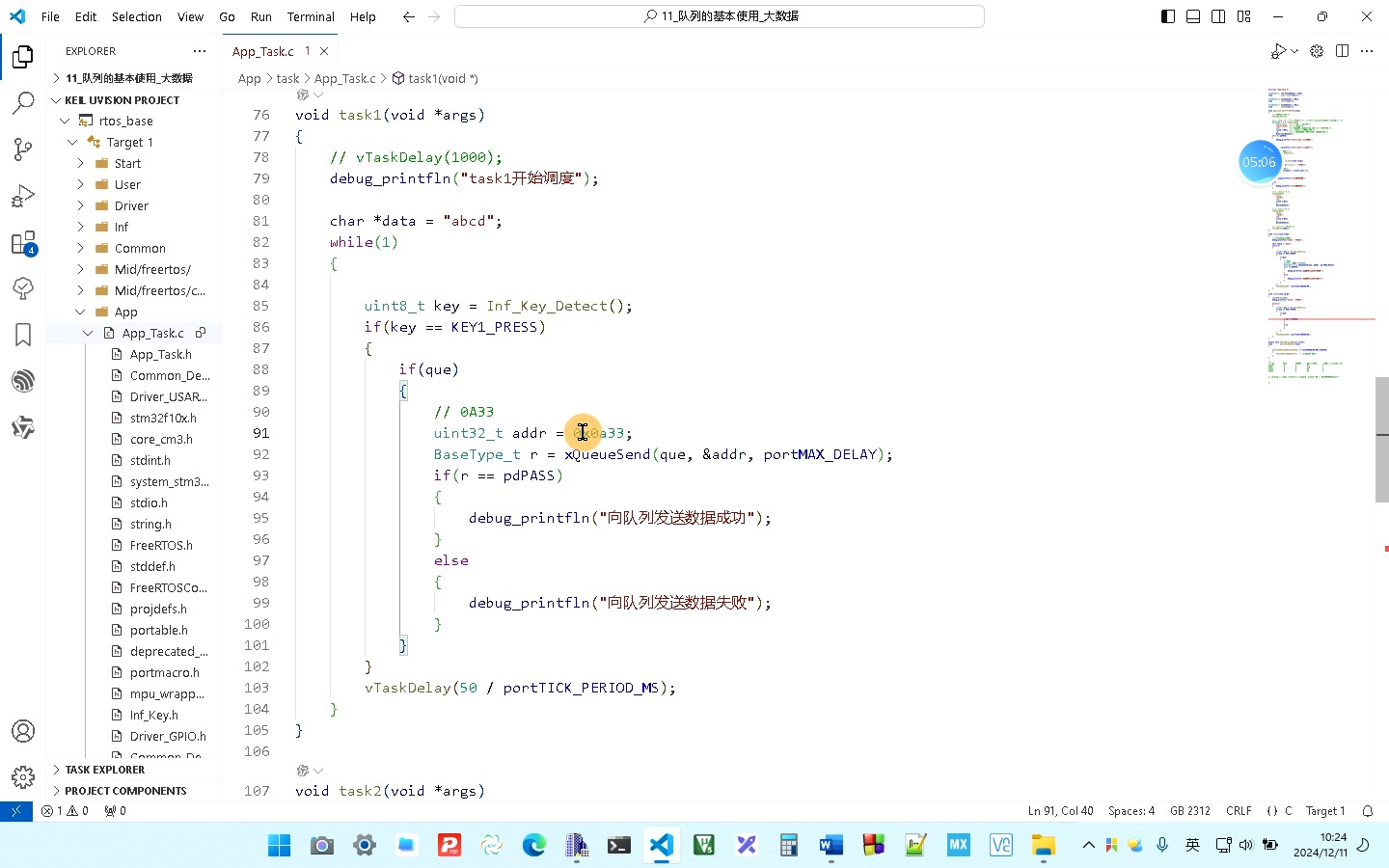
Task: Open the Extensions view
Action: tap(23, 243)
